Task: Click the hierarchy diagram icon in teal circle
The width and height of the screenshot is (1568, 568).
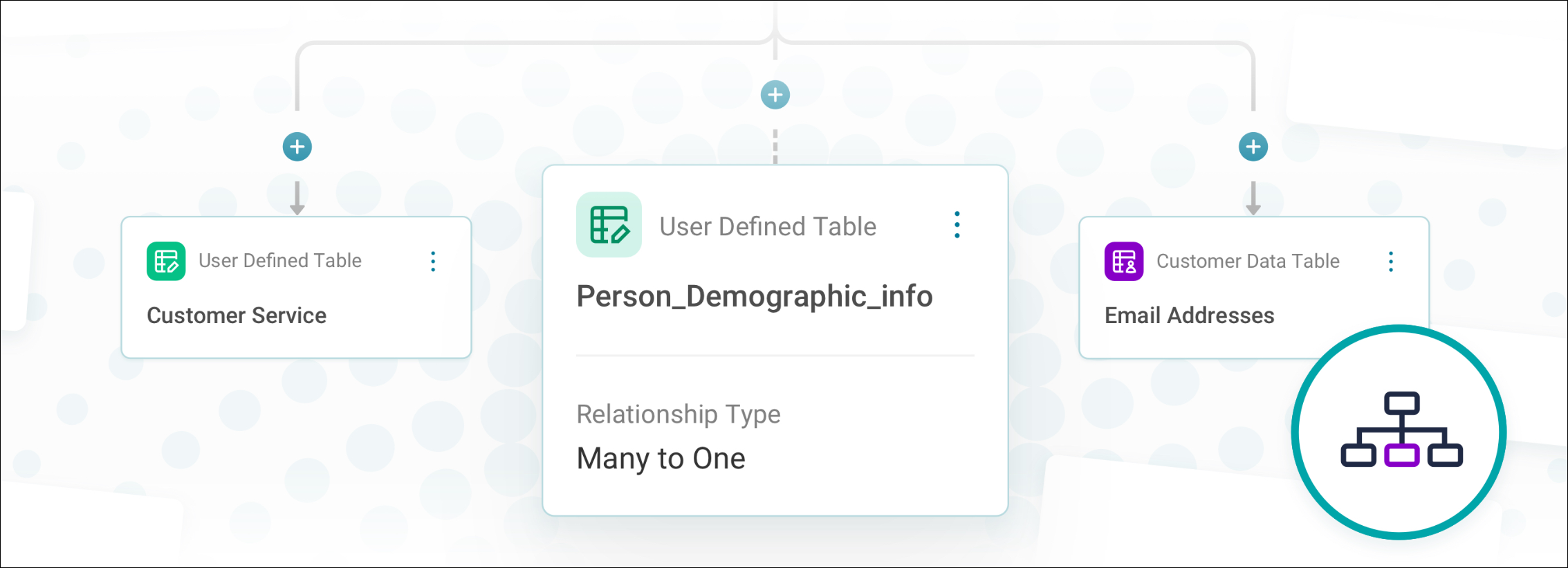Action: coord(1401,430)
